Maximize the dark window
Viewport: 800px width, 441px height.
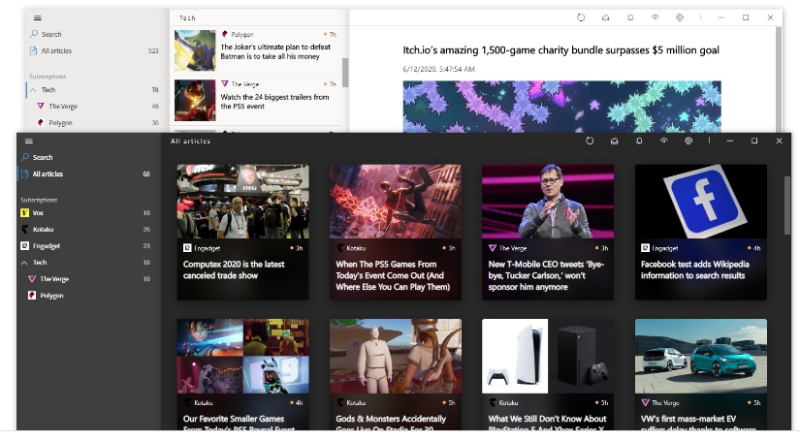click(x=754, y=141)
